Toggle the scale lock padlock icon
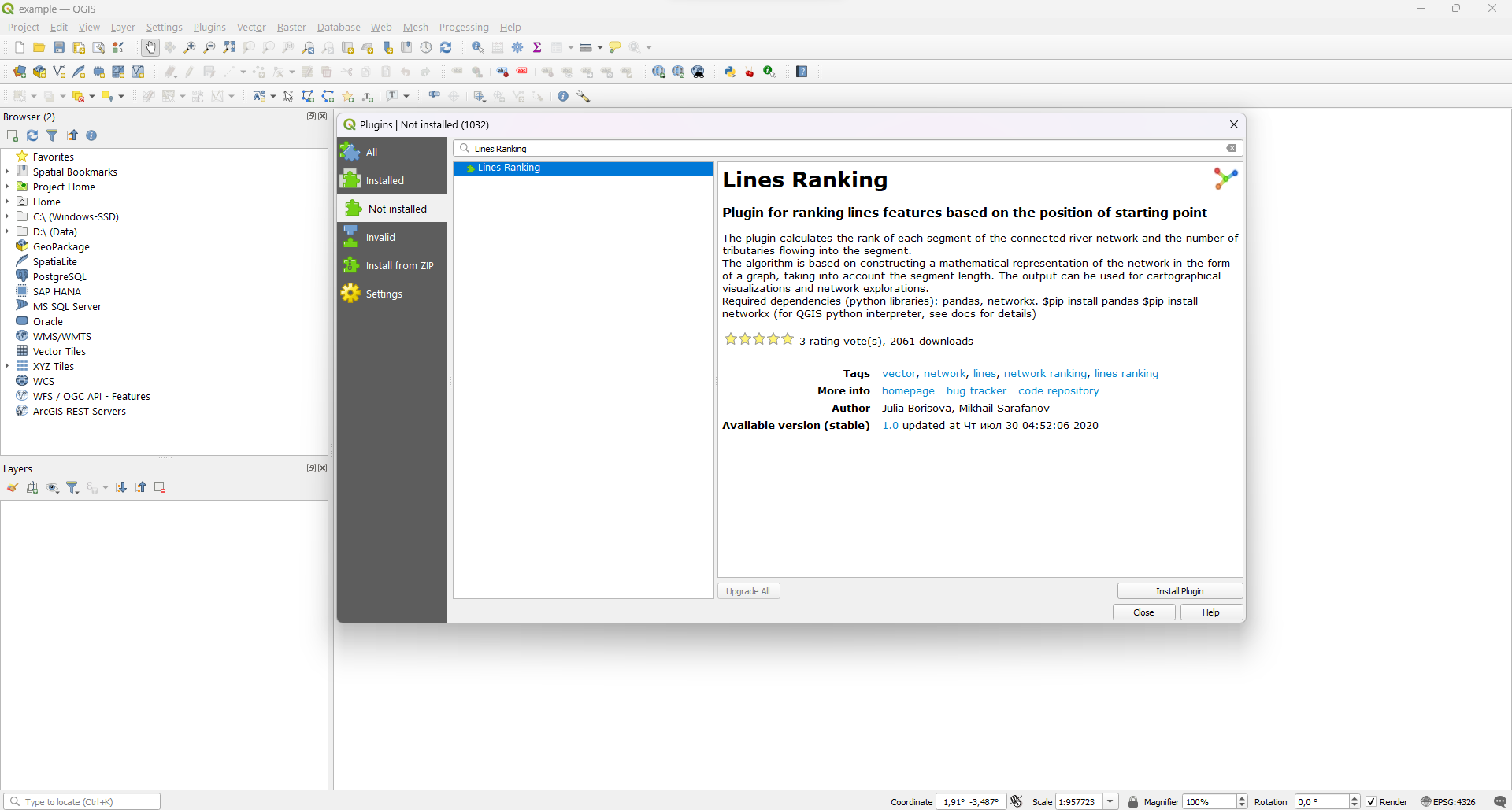Viewport: 1512px width, 810px height. [x=1133, y=801]
